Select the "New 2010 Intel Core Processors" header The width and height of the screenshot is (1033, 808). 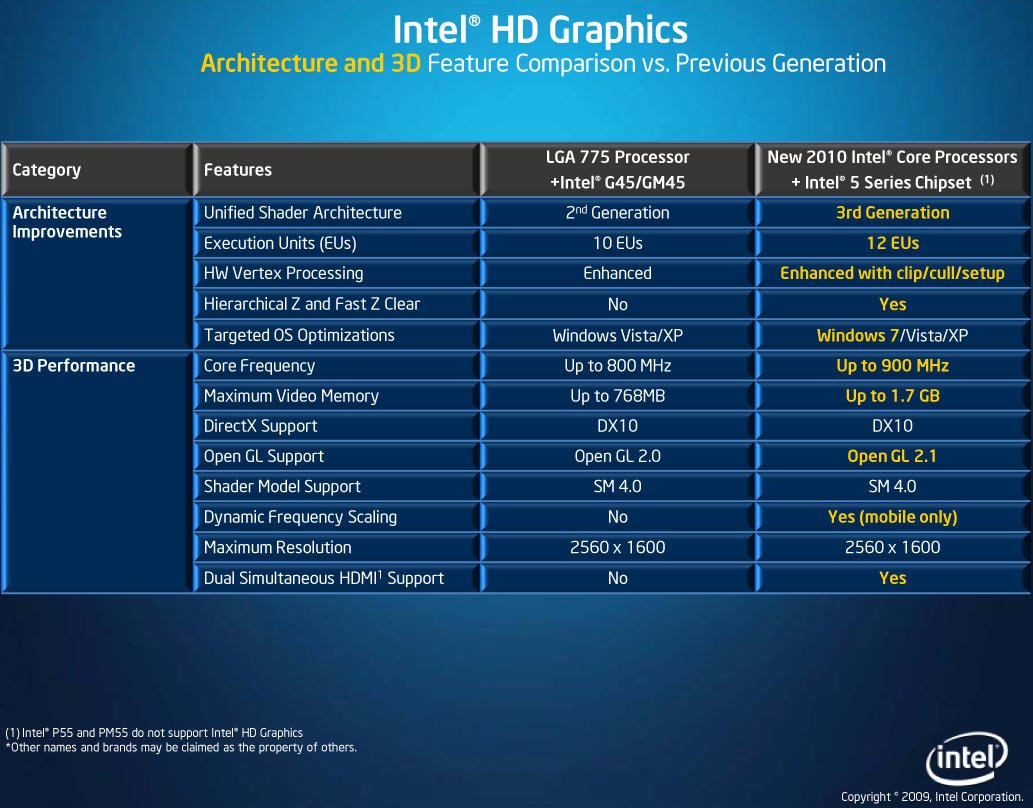coord(892,169)
